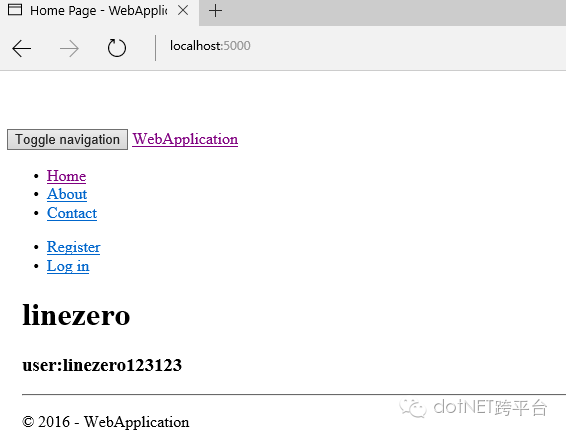Open the WebApplication brand link
This screenshot has height=435, width=566.
pos(185,139)
